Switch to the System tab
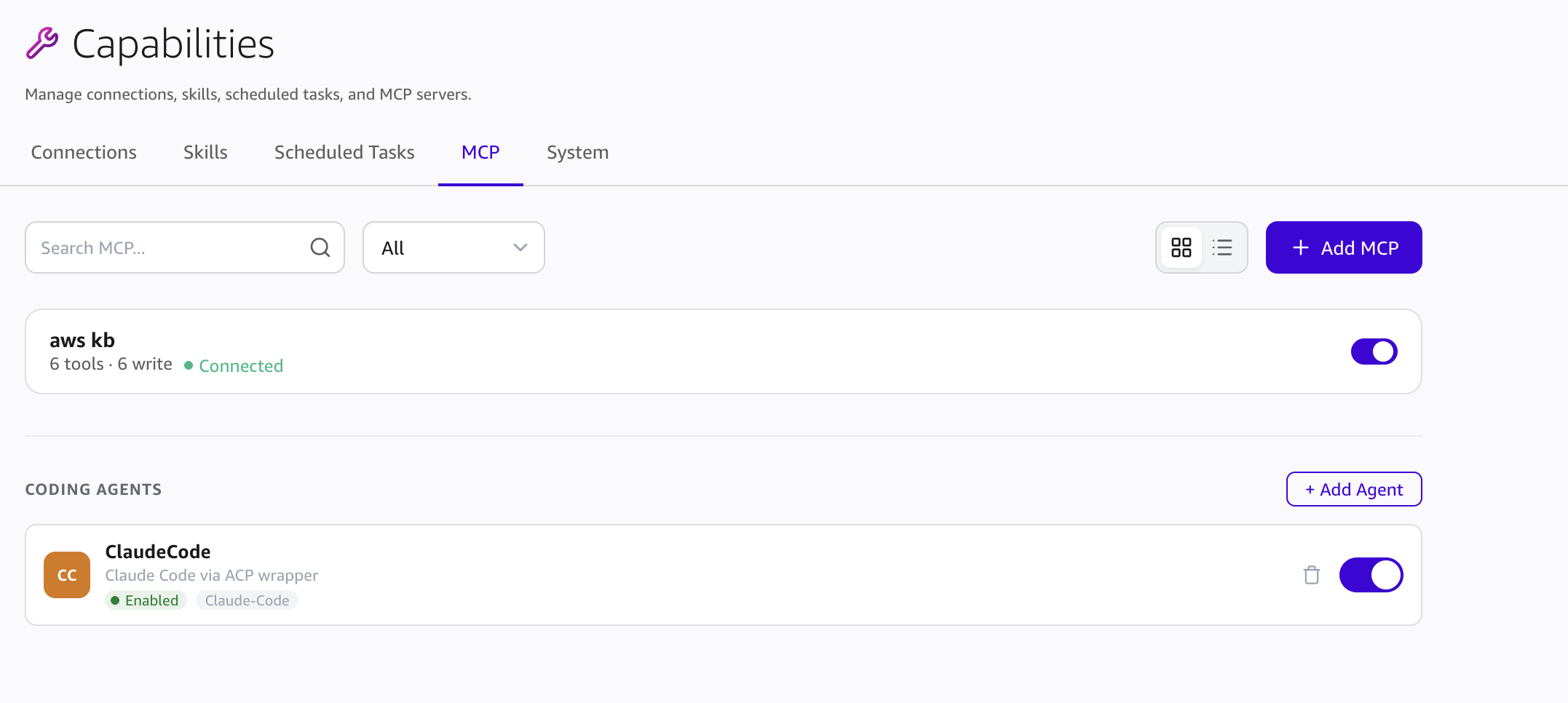Image resolution: width=1568 pixels, height=703 pixels. [578, 152]
